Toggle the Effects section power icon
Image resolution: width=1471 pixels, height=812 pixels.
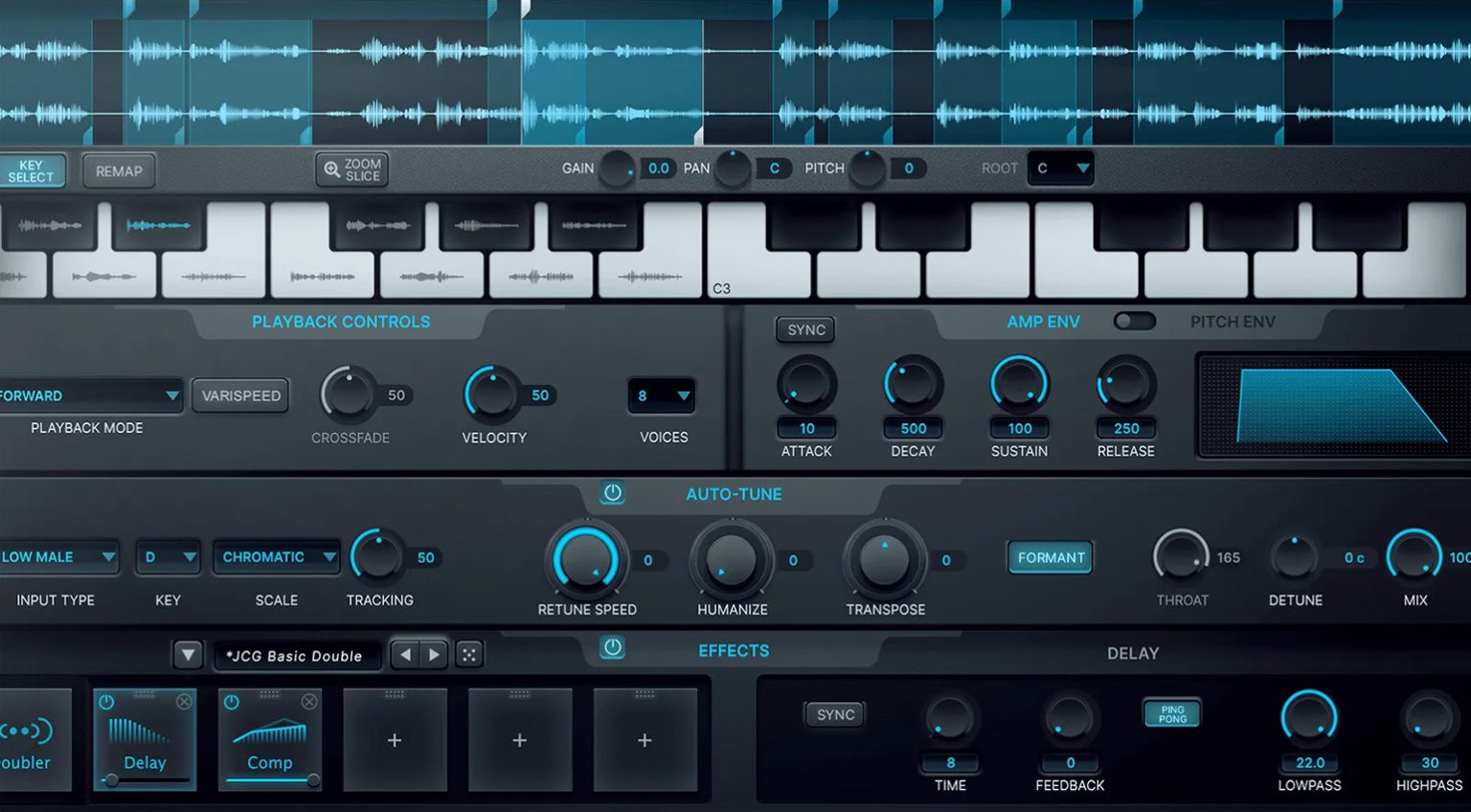click(613, 648)
